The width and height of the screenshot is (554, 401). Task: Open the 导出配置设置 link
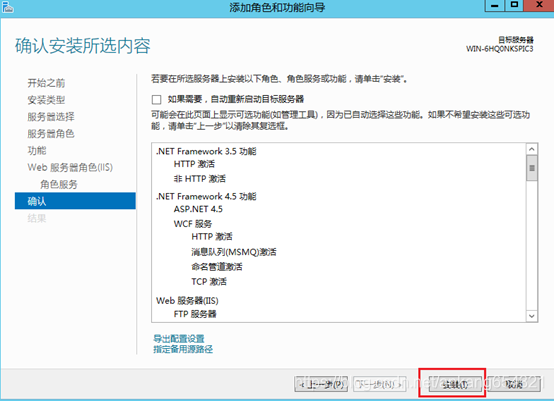(179, 338)
